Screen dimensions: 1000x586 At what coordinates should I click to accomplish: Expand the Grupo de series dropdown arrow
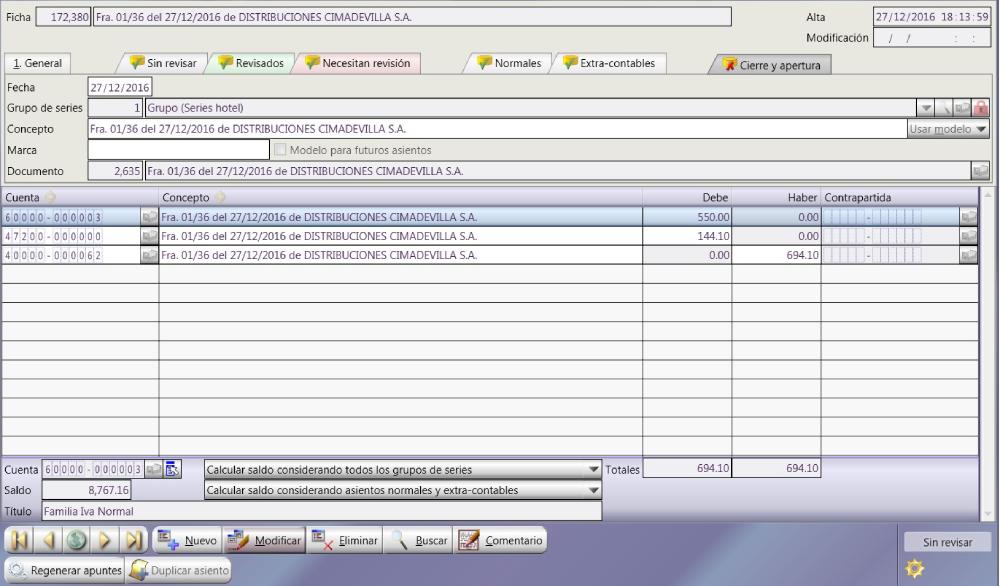click(926, 108)
